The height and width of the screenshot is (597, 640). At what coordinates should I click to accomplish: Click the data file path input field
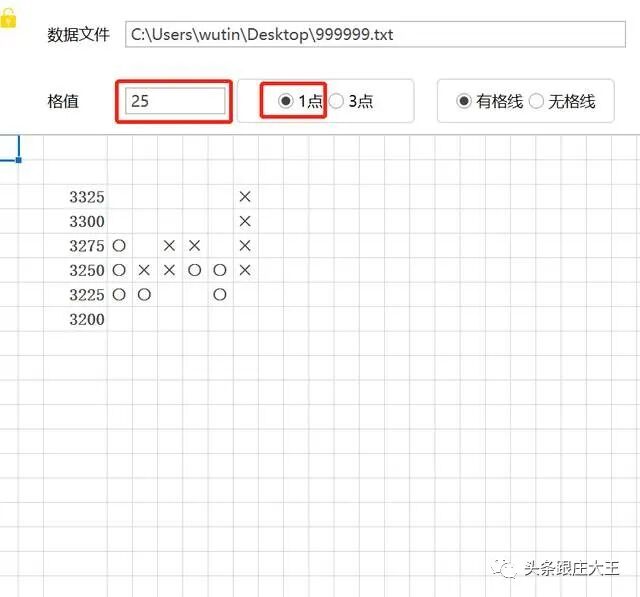coord(375,34)
